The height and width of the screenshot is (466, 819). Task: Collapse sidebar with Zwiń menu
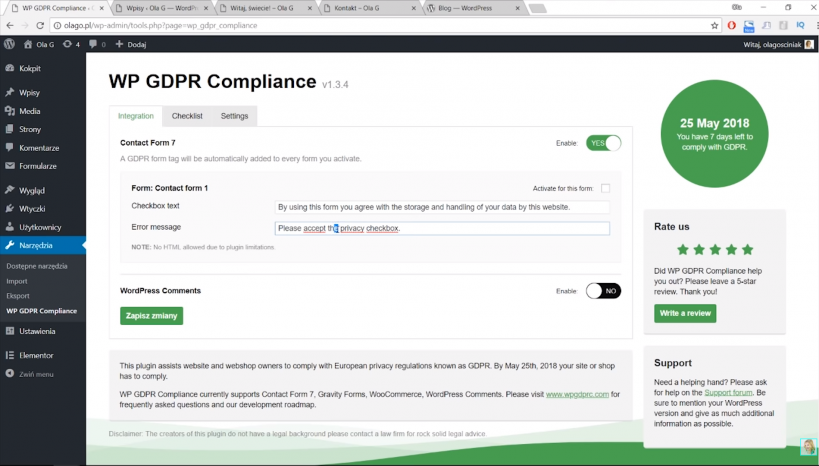30,374
